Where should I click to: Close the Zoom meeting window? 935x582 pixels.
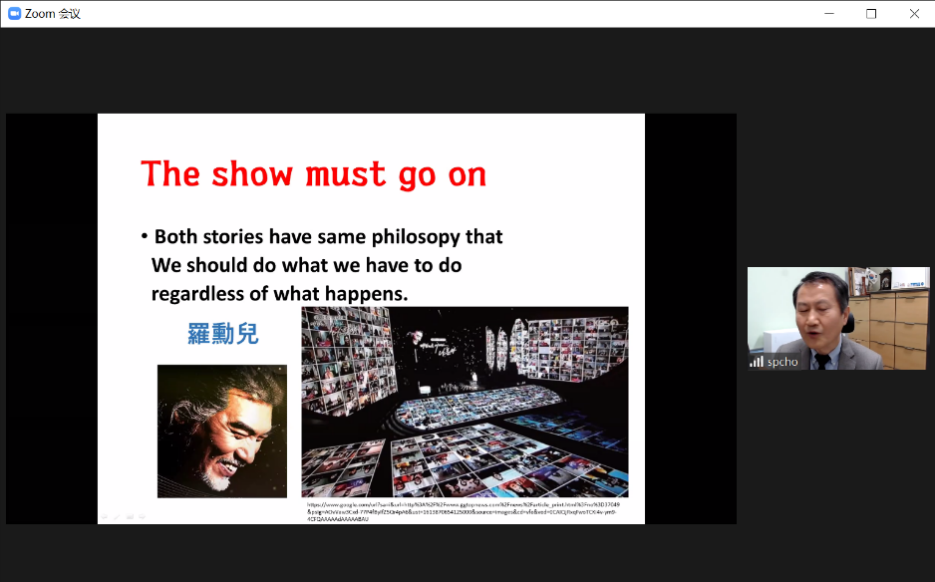tap(913, 13)
